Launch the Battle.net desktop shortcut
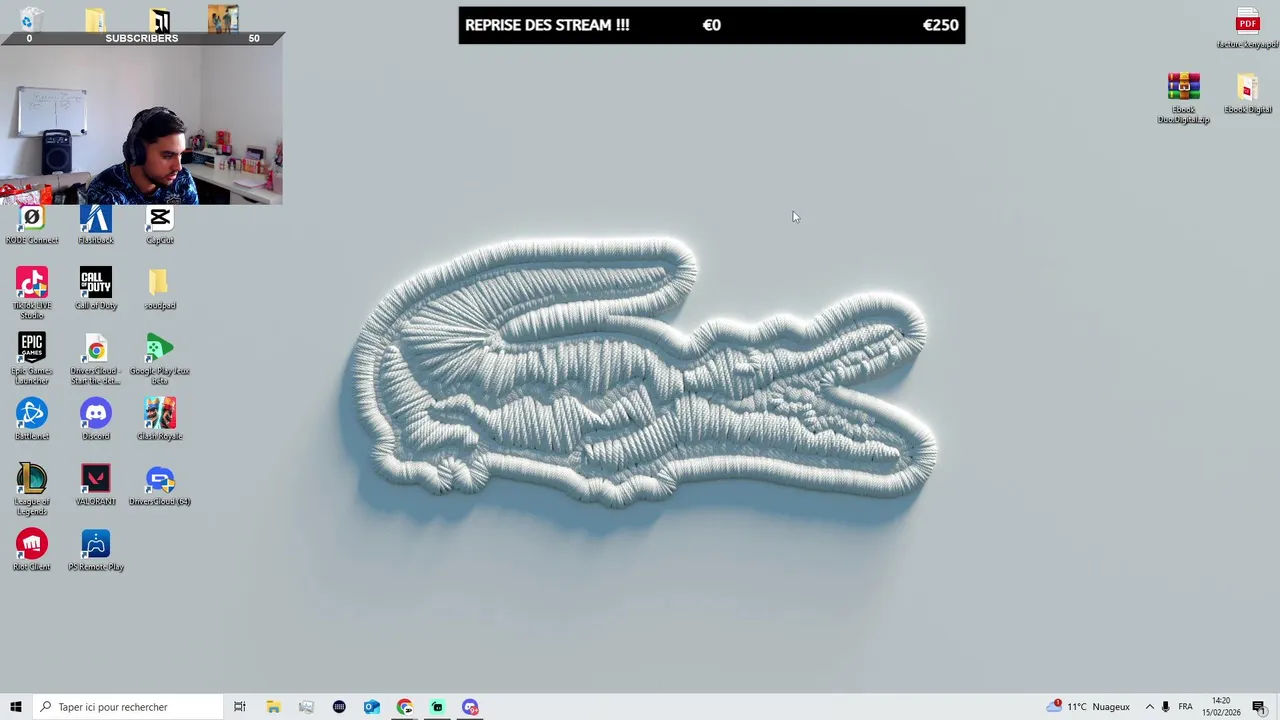 (32, 419)
